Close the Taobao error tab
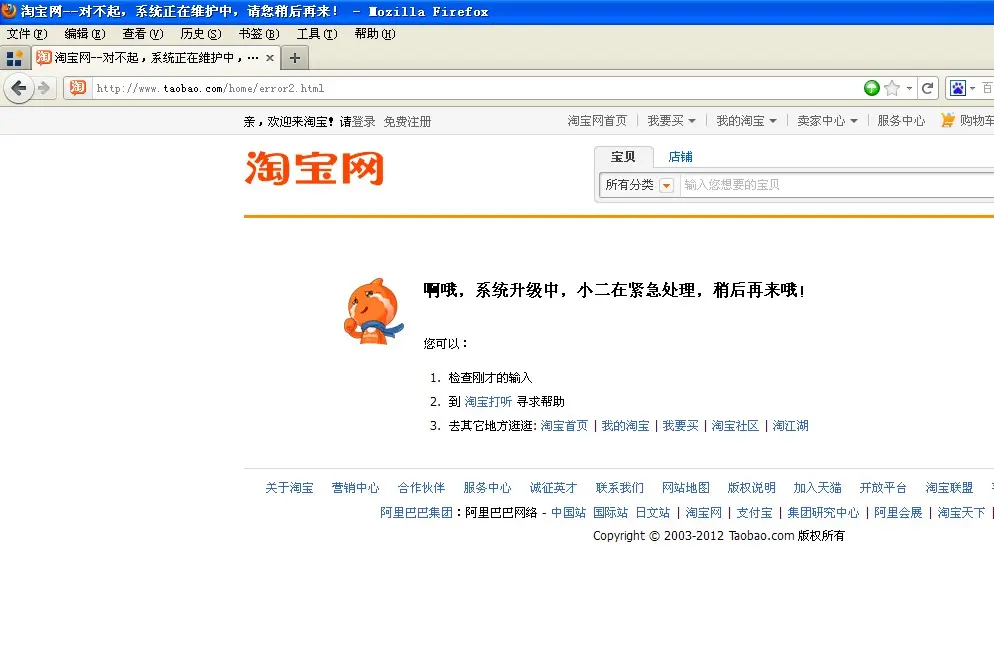 pos(269,58)
